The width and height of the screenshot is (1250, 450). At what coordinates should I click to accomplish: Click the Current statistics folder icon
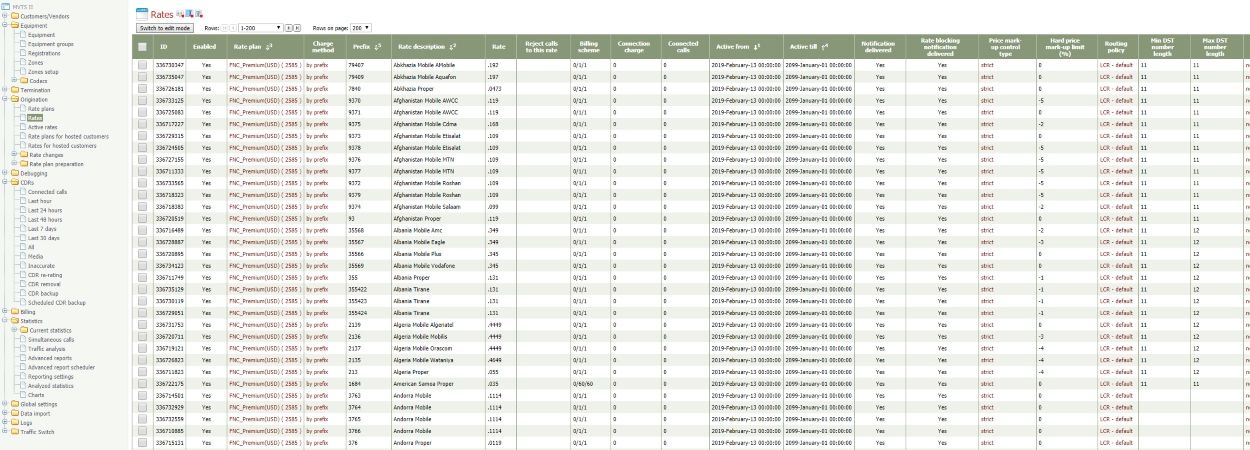pyautogui.click(x=24, y=330)
